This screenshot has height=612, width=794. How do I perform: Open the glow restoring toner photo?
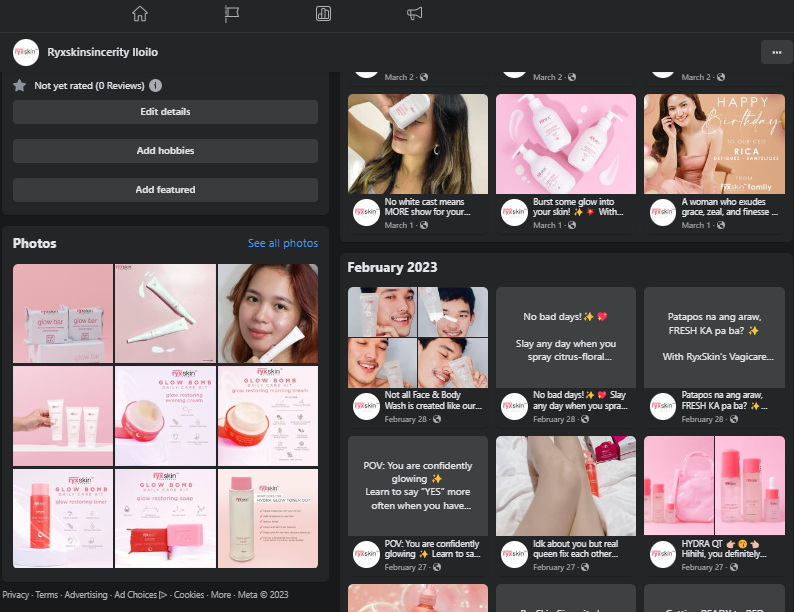63,518
